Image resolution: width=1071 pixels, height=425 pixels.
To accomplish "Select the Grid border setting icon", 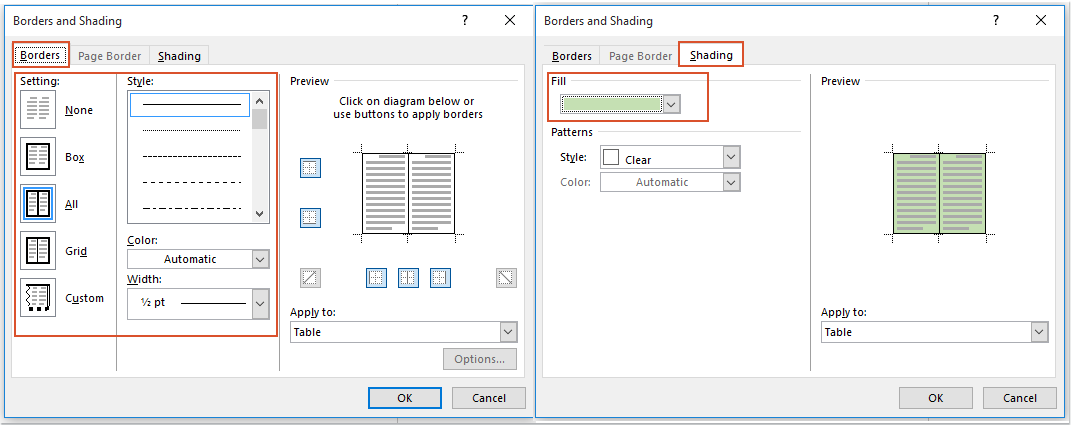I will point(37,251).
